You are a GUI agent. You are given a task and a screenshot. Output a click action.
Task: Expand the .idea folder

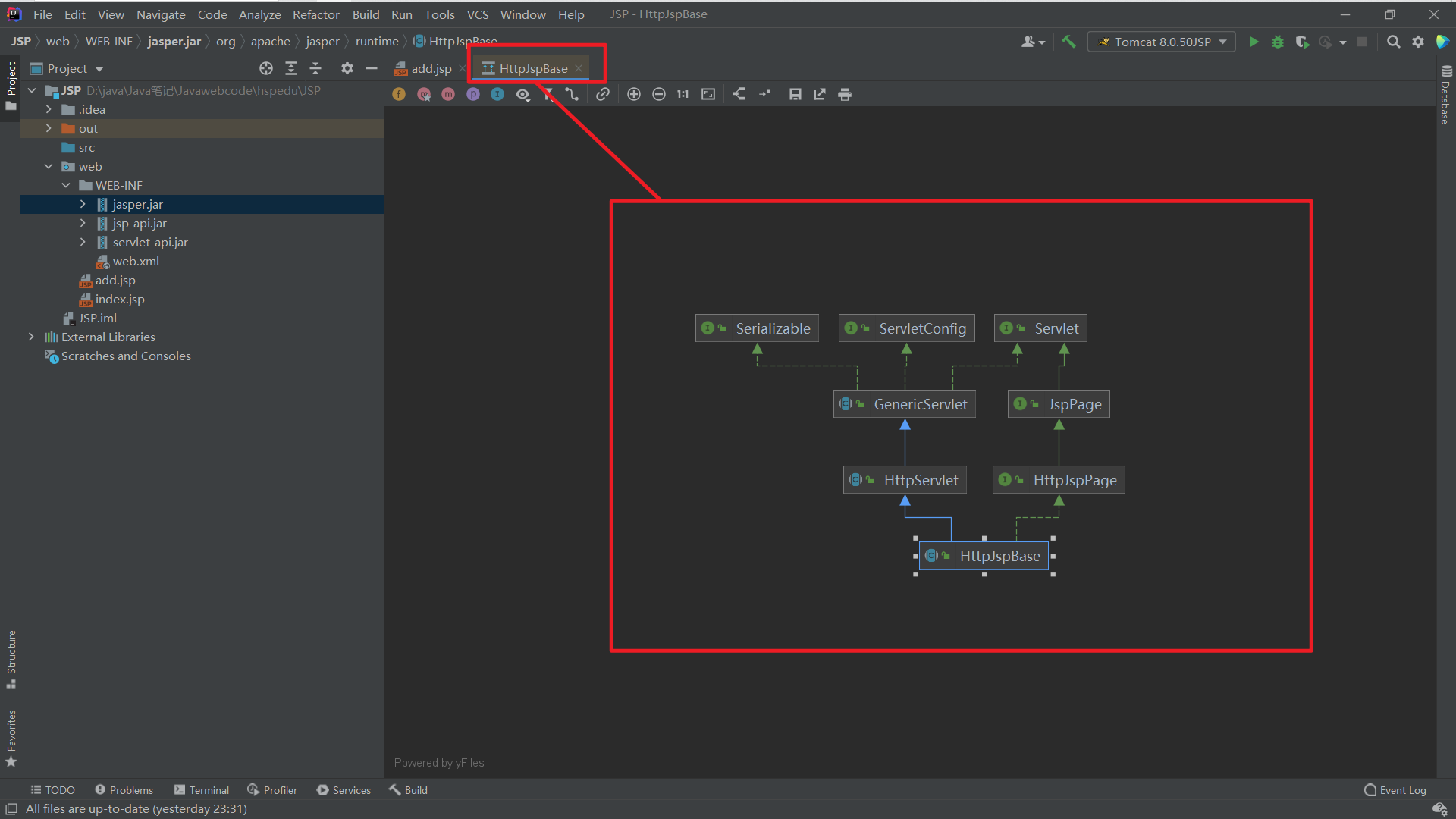[49, 109]
